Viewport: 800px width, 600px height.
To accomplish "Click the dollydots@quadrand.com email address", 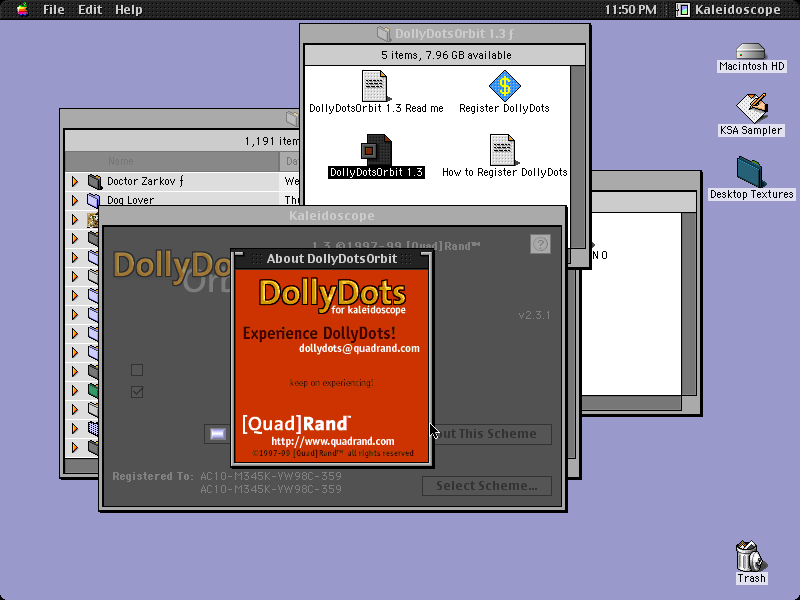I will pos(359,348).
